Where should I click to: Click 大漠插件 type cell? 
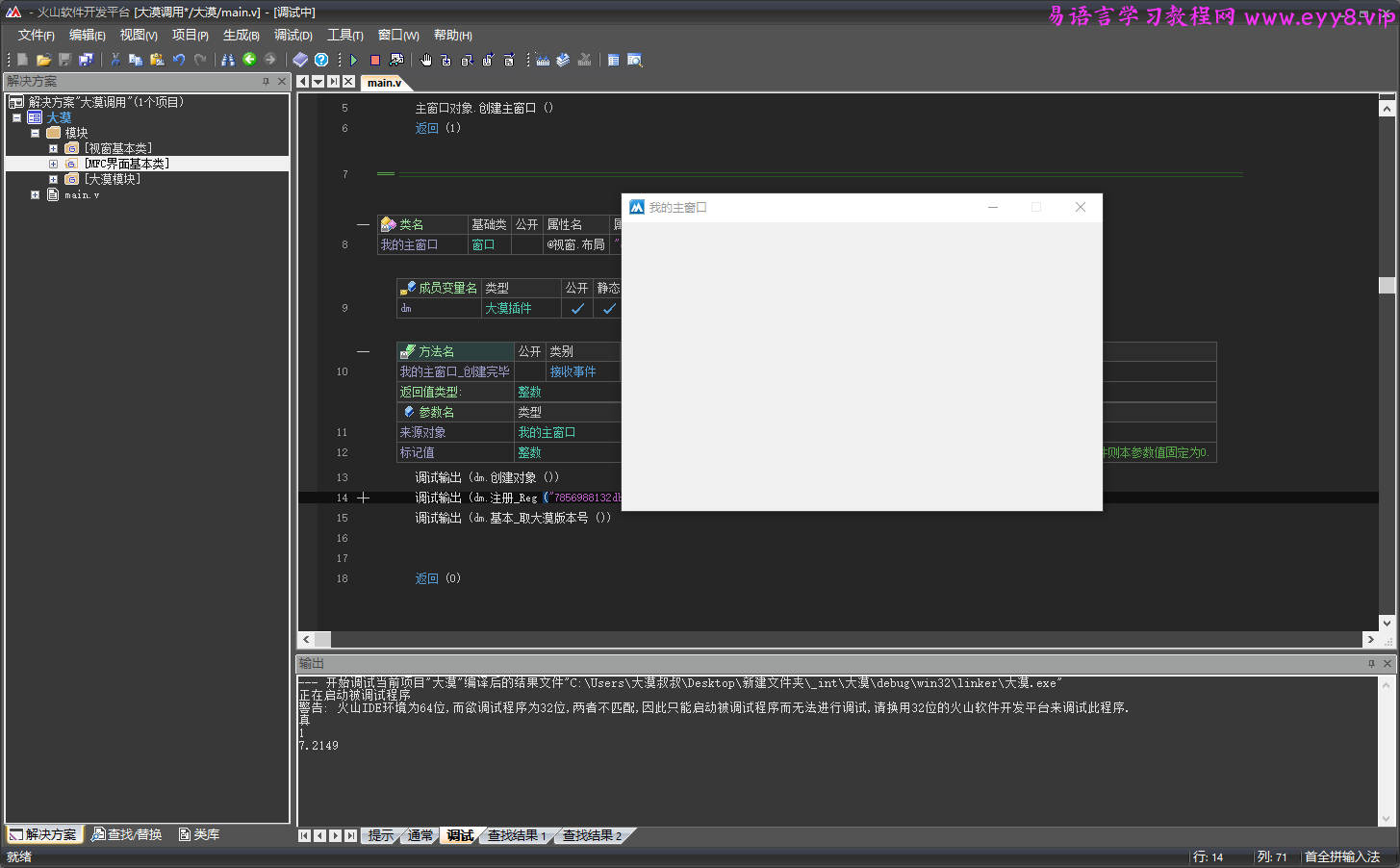click(521, 309)
